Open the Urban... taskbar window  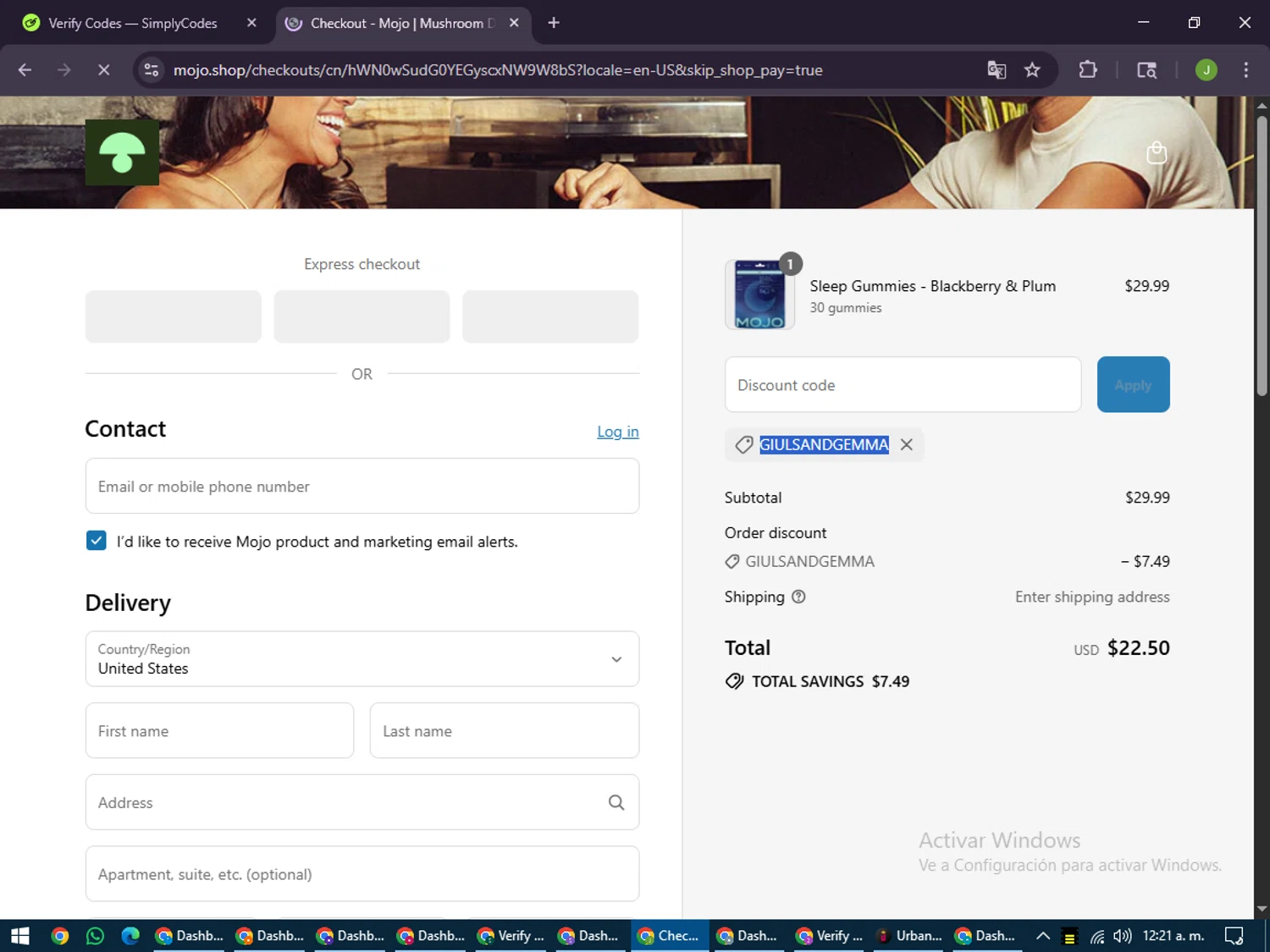click(x=910, y=936)
